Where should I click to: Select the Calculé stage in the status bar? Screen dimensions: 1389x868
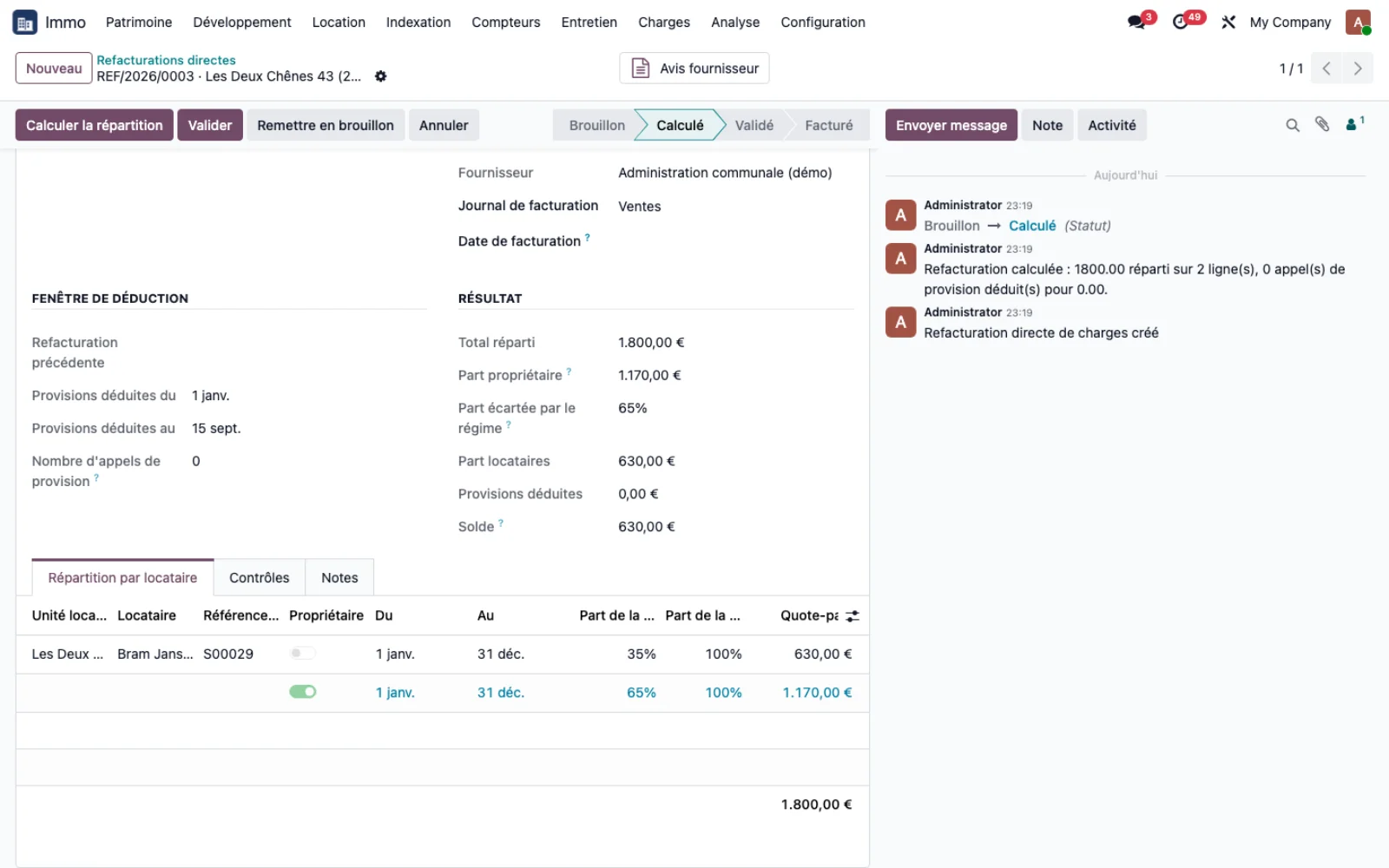(680, 125)
